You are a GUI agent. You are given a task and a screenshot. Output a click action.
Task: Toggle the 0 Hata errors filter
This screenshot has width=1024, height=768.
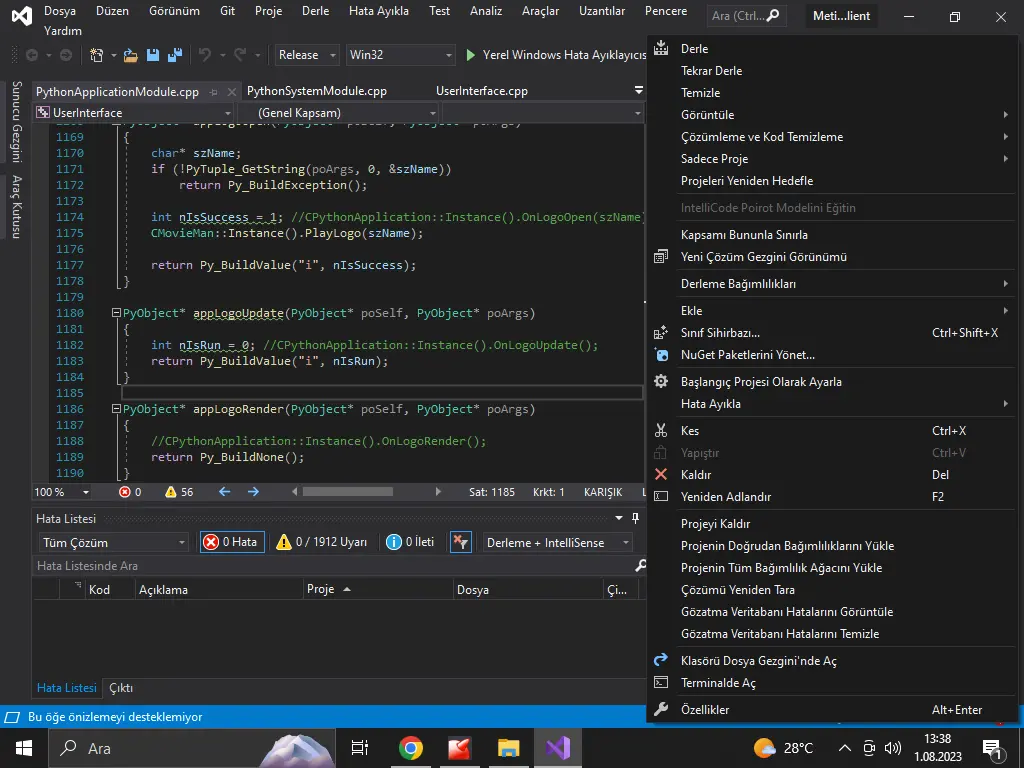[231, 542]
